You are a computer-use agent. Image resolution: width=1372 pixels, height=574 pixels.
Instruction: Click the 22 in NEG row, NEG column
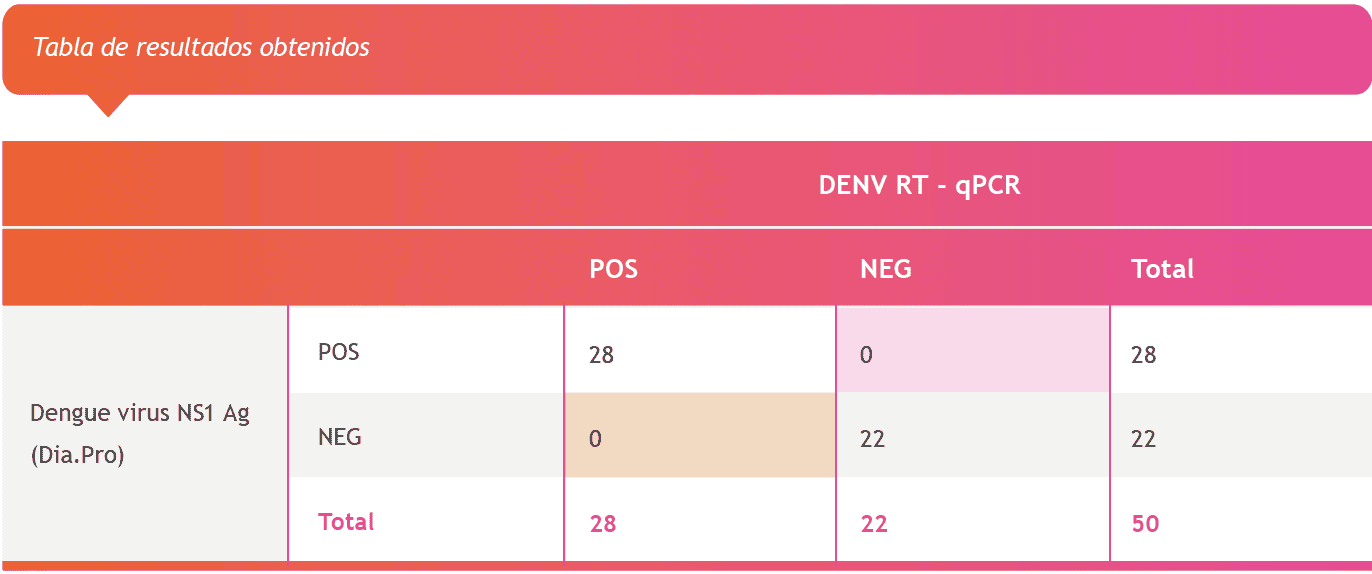tap(873, 439)
